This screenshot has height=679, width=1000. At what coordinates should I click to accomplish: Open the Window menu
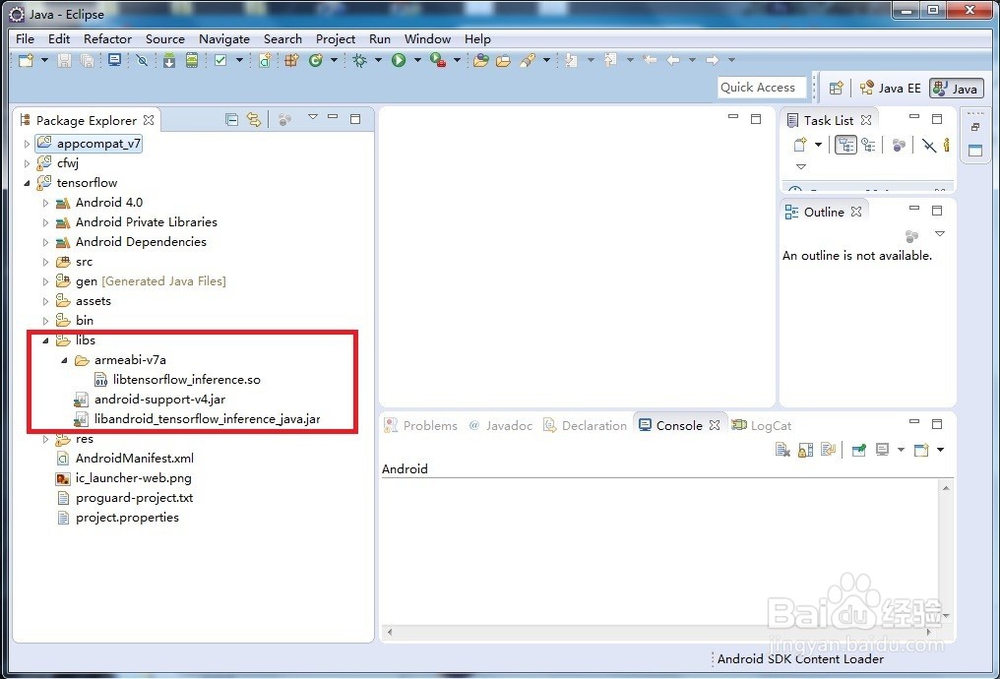click(427, 39)
